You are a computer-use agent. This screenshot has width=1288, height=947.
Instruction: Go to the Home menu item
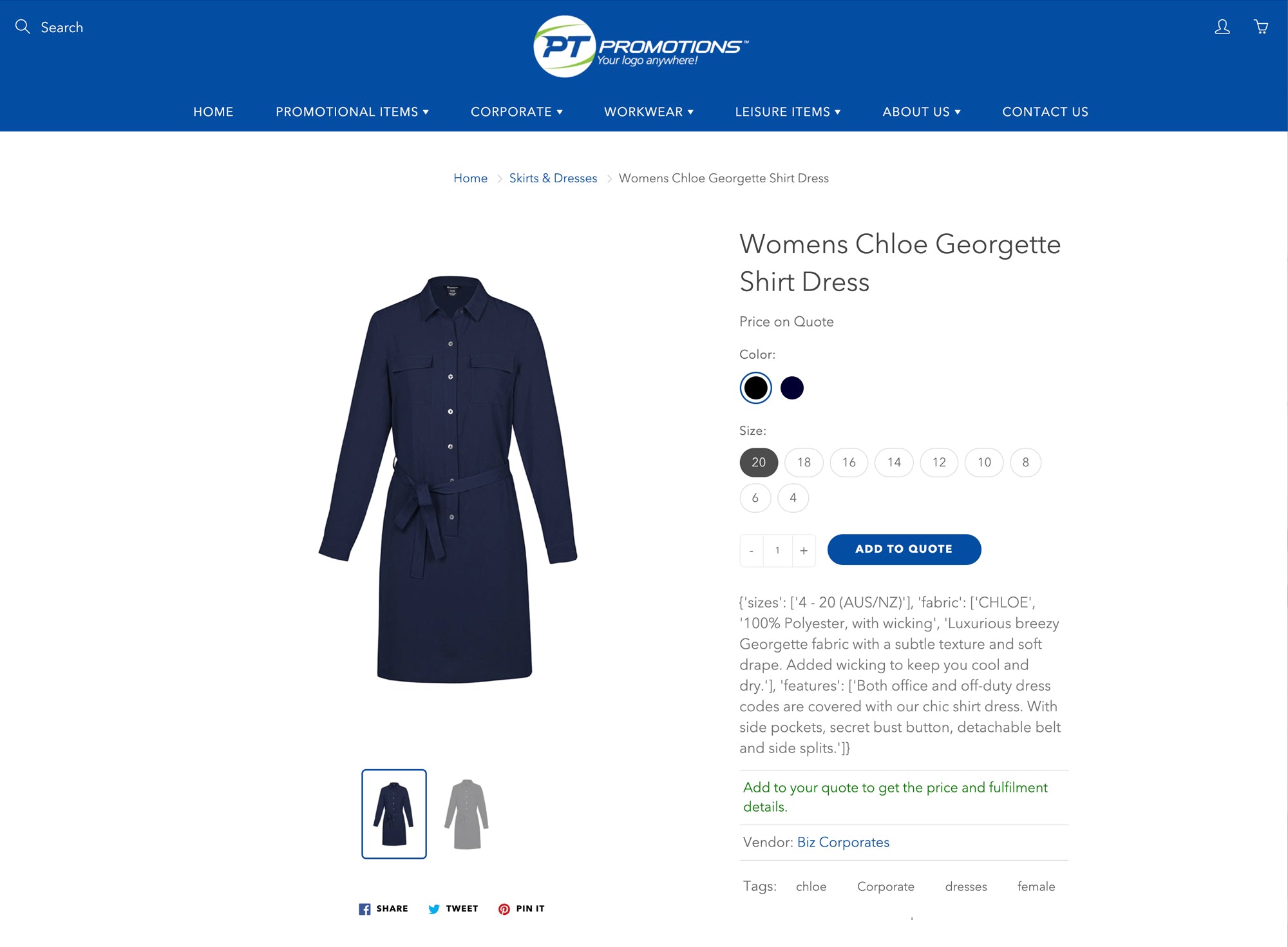(x=213, y=112)
